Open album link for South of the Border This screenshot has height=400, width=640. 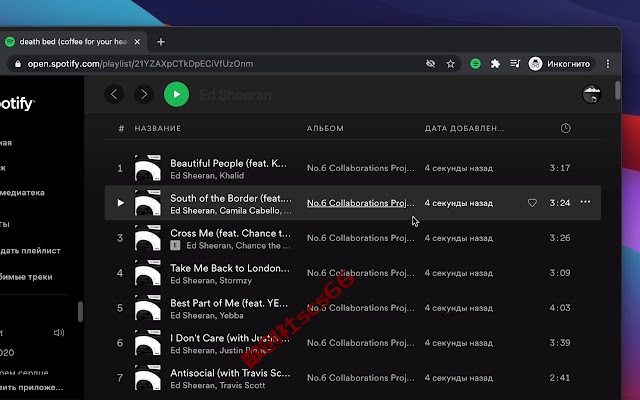pyautogui.click(x=360, y=203)
